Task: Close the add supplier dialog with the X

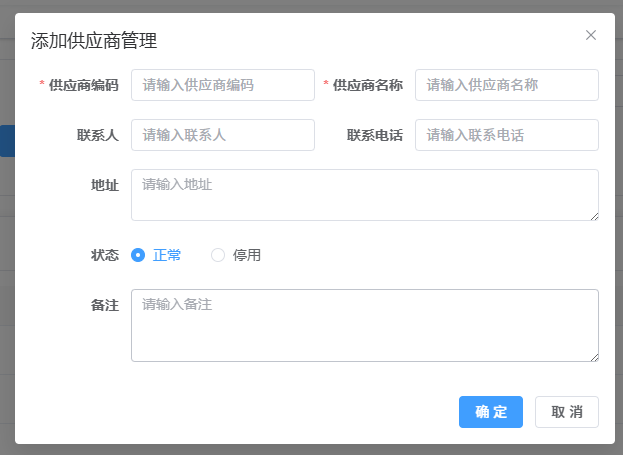Action: (591, 35)
